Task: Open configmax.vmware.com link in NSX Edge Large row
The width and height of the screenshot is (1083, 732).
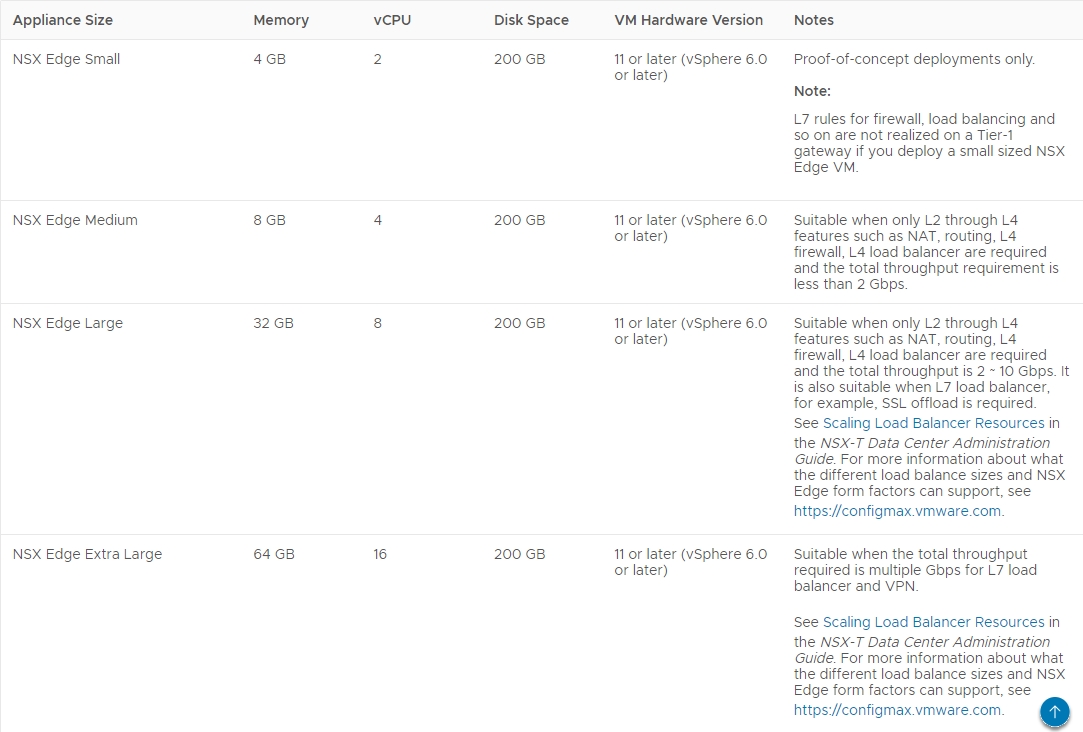Action: pos(897,511)
